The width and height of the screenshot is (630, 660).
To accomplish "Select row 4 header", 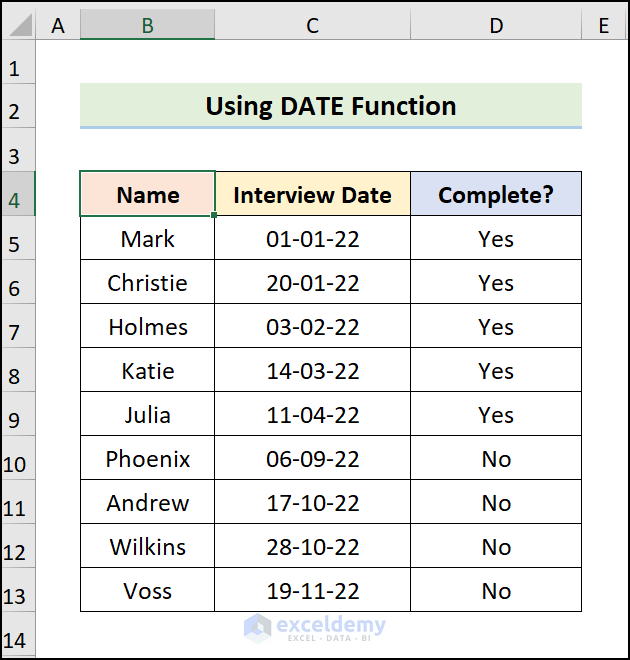I will [x=15, y=196].
